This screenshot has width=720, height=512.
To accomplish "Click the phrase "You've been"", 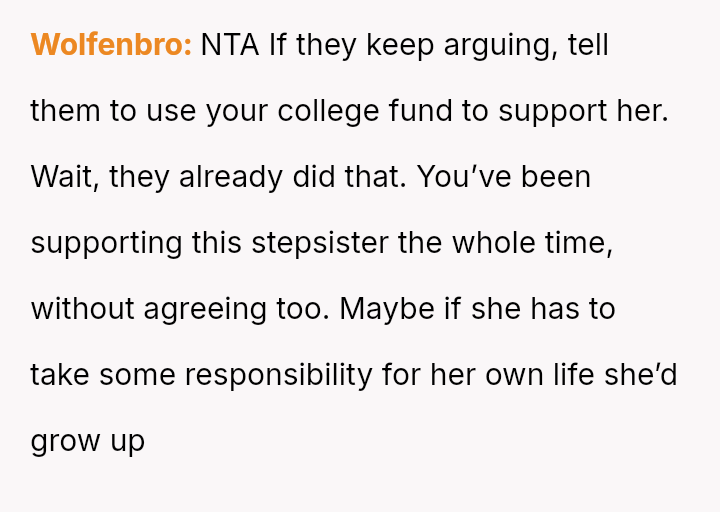I will (503, 177).
